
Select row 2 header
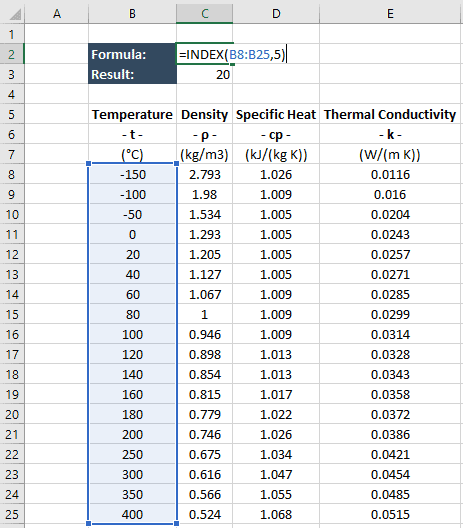(x=12, y=54)
